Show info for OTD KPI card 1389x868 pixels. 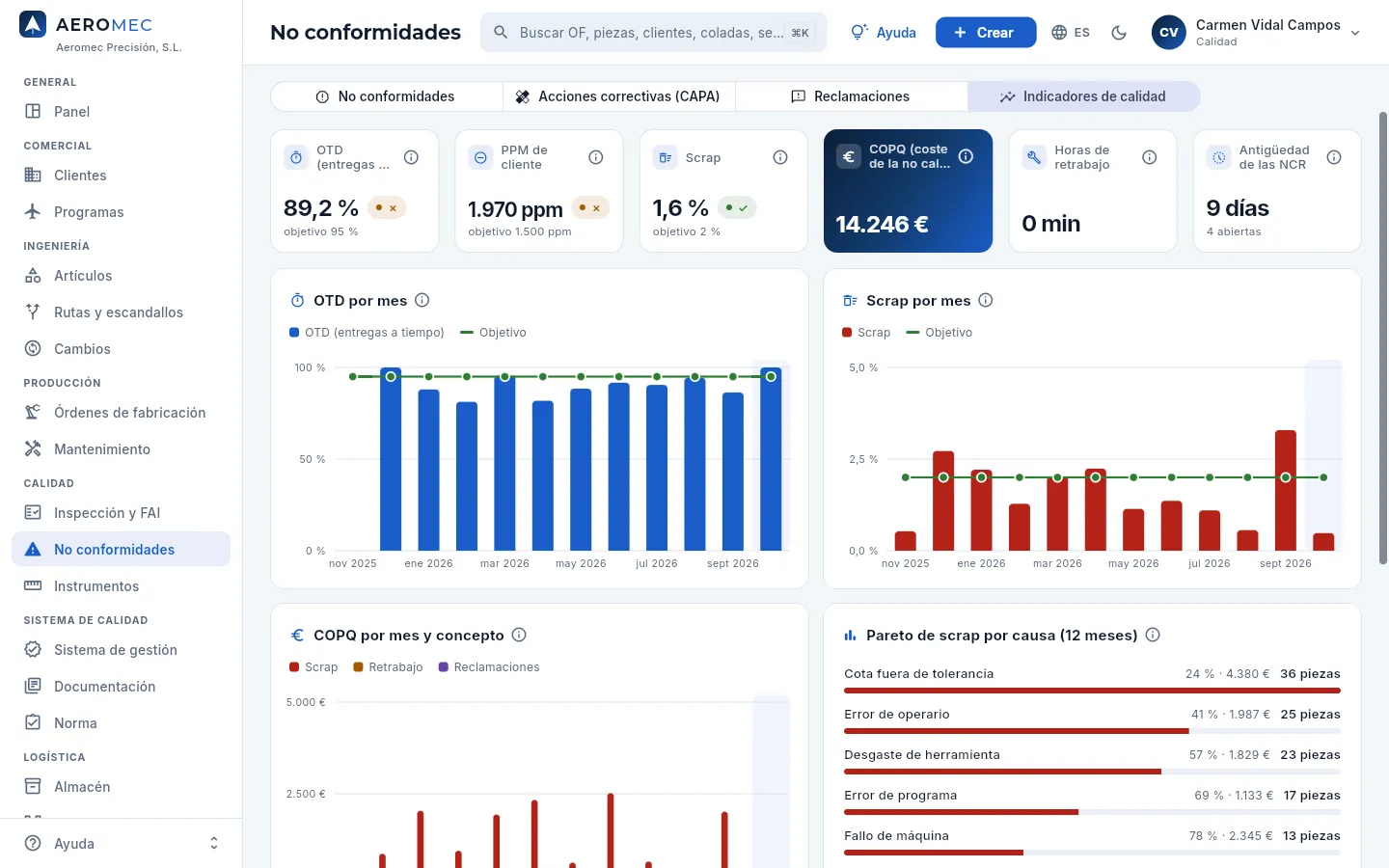(x=411, y=157)
